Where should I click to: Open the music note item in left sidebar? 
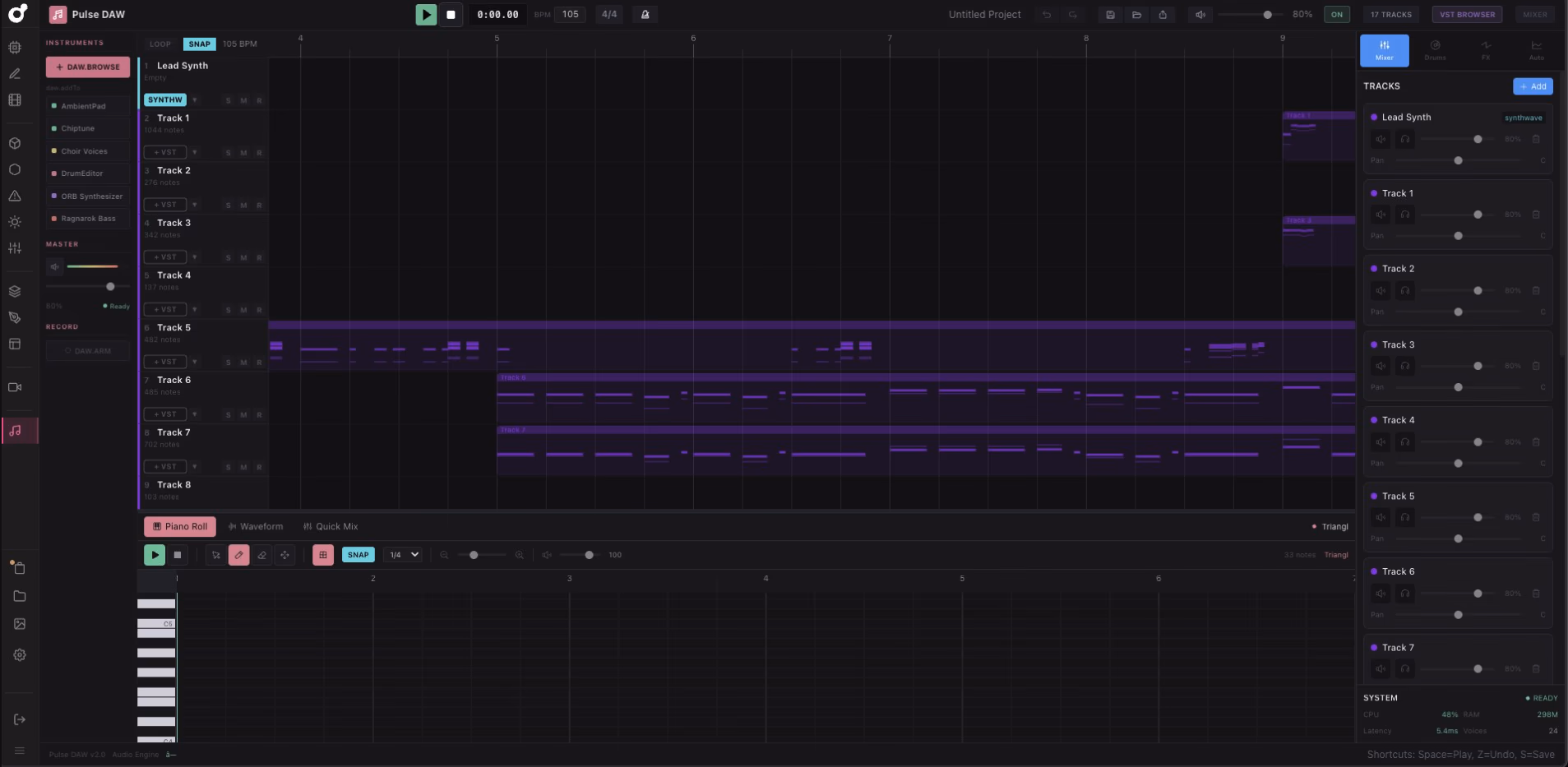tap(15, 430)
